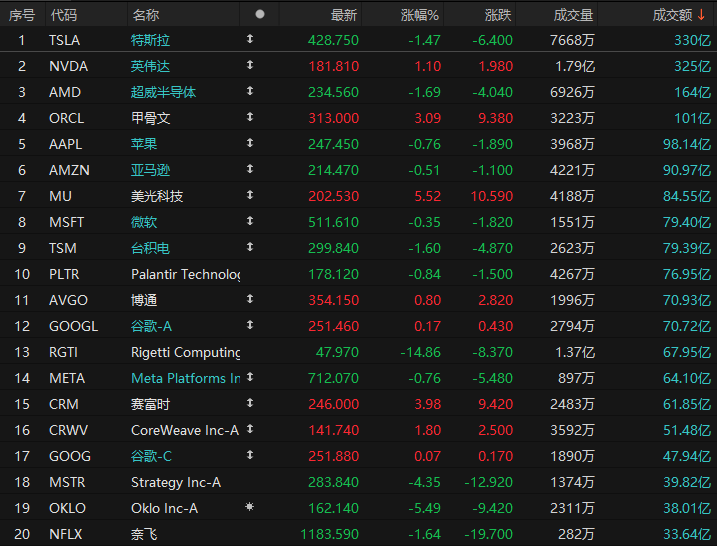Click the 序号 column header

(x=21, y=15)
